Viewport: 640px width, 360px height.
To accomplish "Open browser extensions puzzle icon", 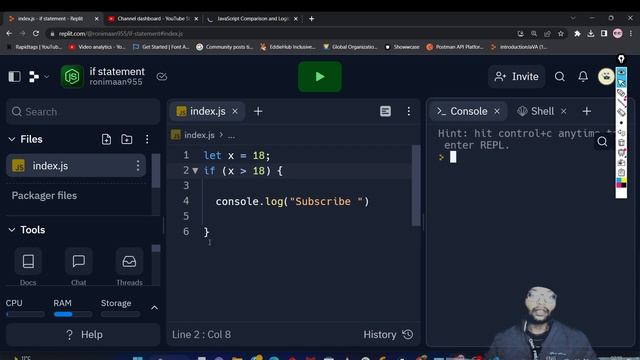I will tap(577, 33).
